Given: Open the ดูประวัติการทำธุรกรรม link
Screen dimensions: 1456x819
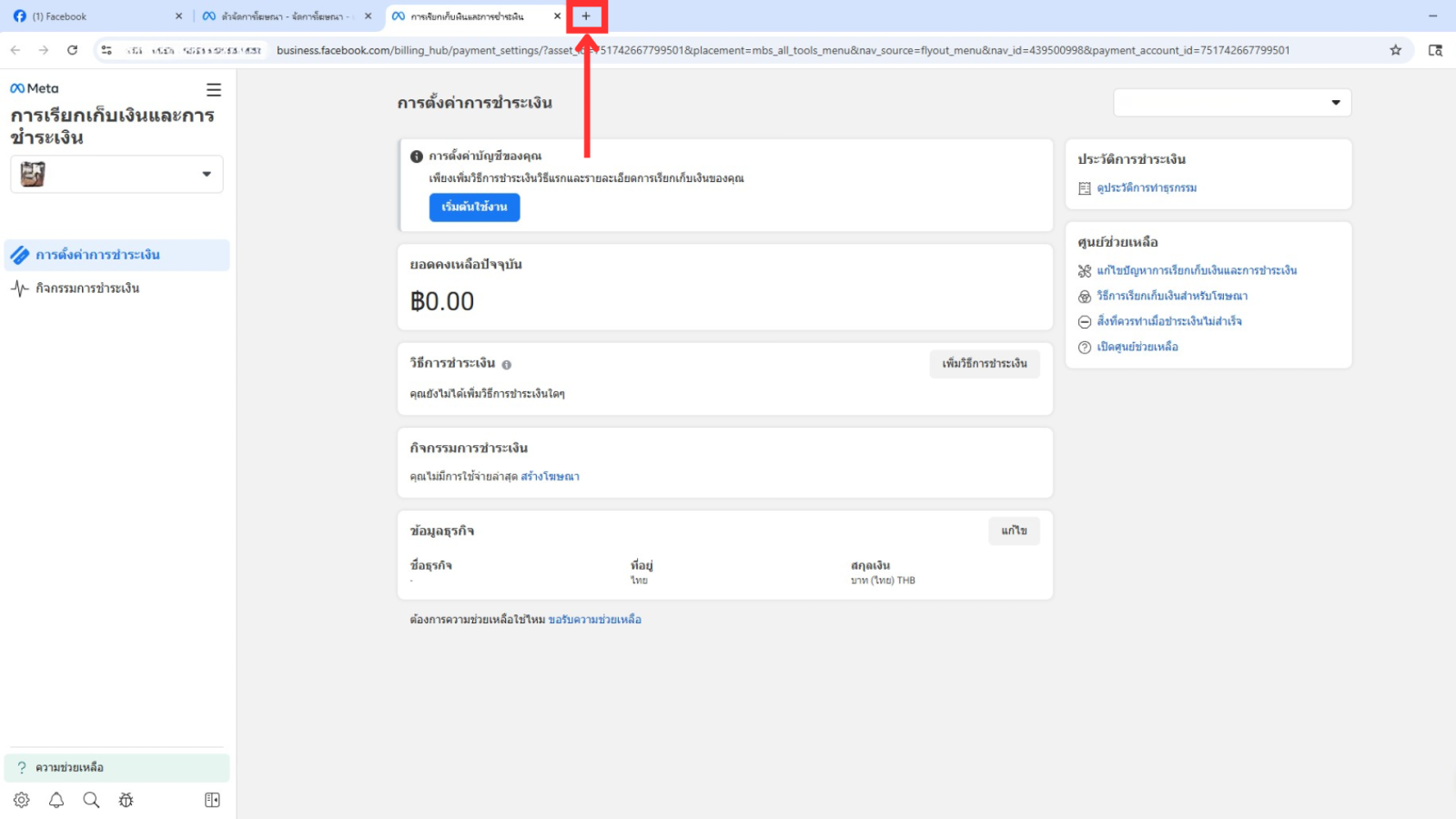Looking at the screenshot, I should (1146, 188).
